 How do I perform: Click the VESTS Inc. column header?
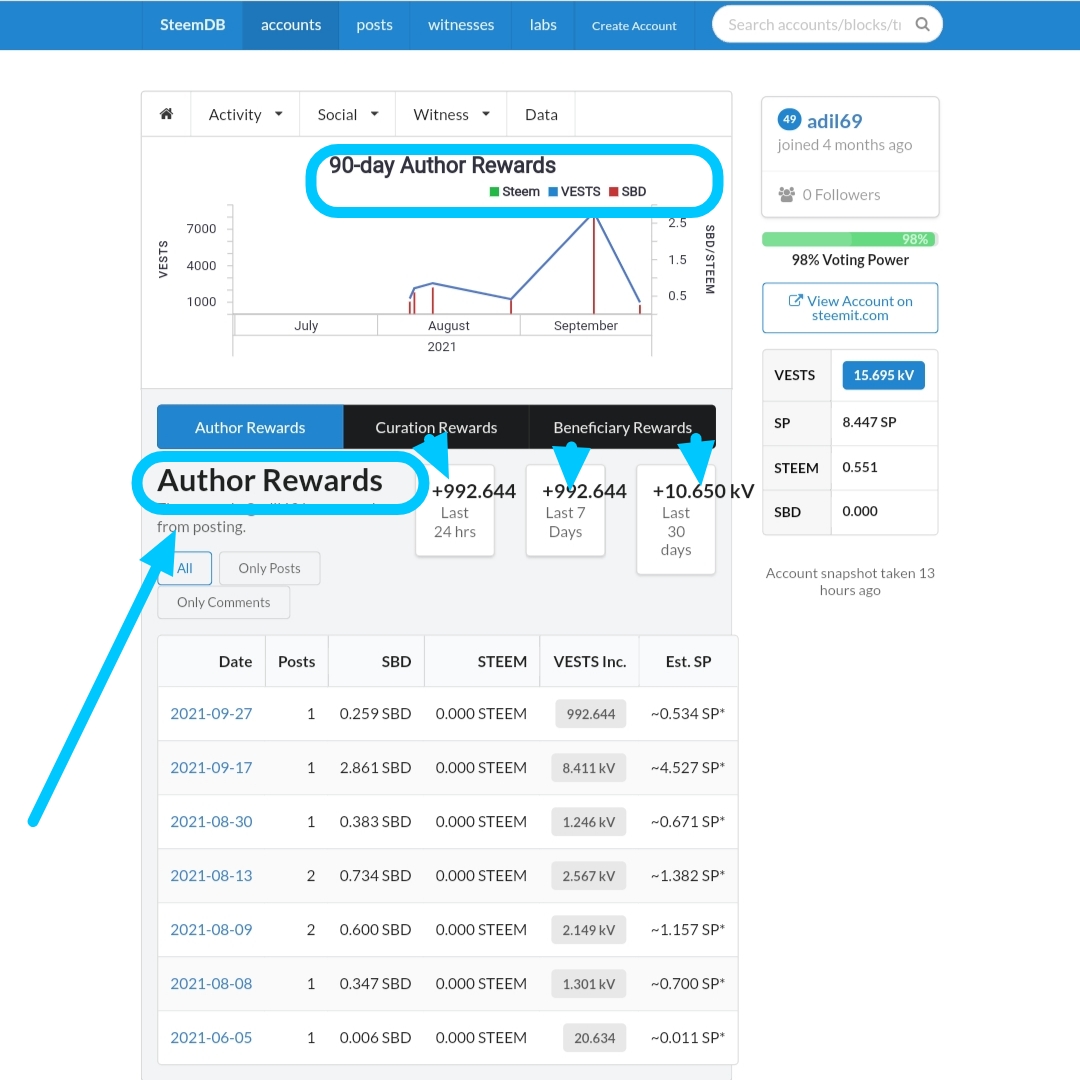pos(590,661)
